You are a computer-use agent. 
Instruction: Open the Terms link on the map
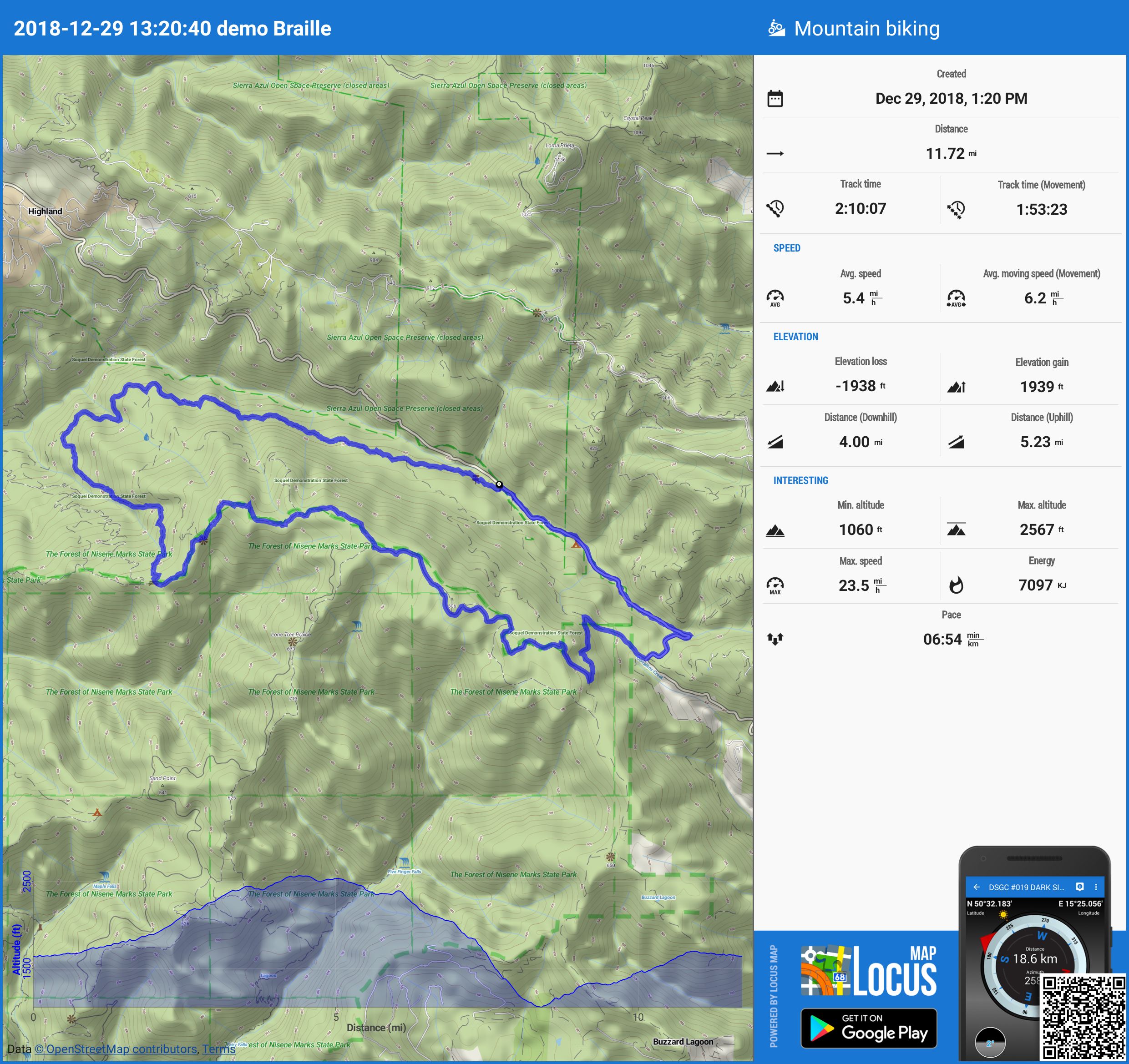[218, 1049]
